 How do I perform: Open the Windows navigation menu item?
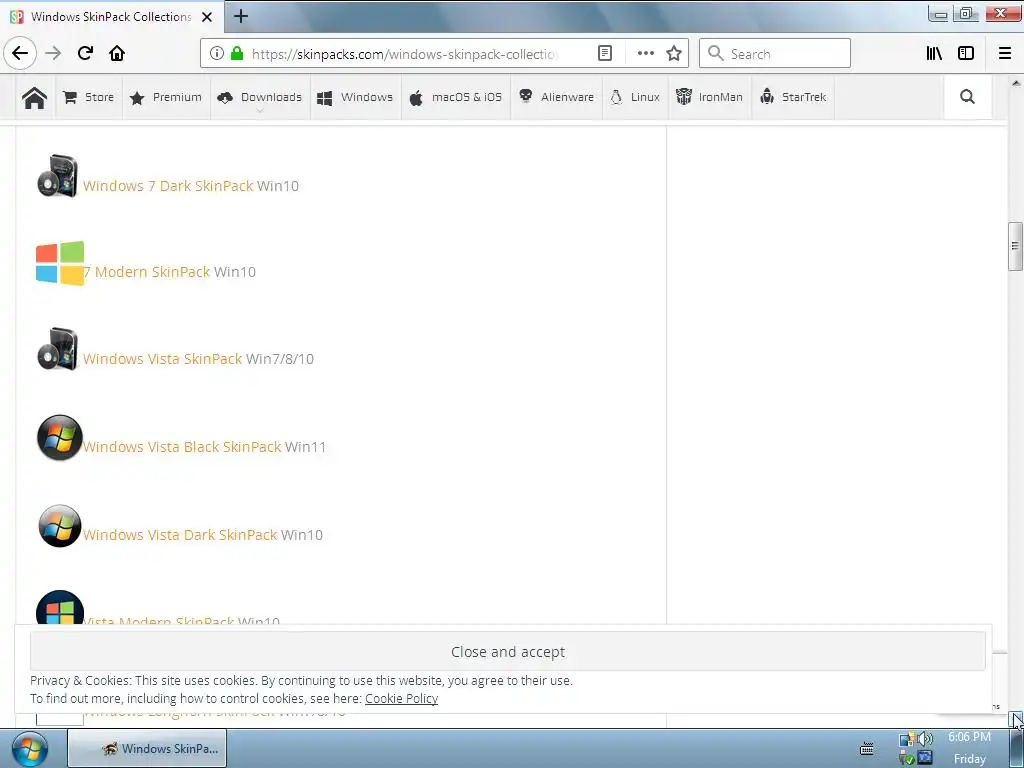click(355, 97)
